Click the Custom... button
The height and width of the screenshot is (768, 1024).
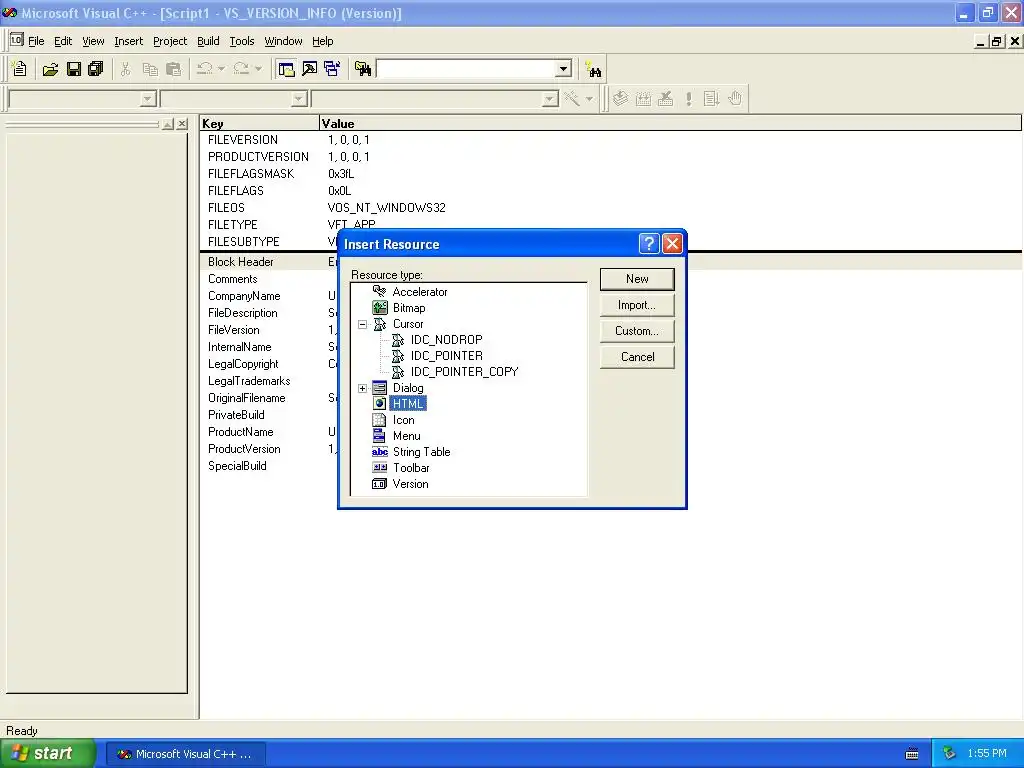pos(637,330)
